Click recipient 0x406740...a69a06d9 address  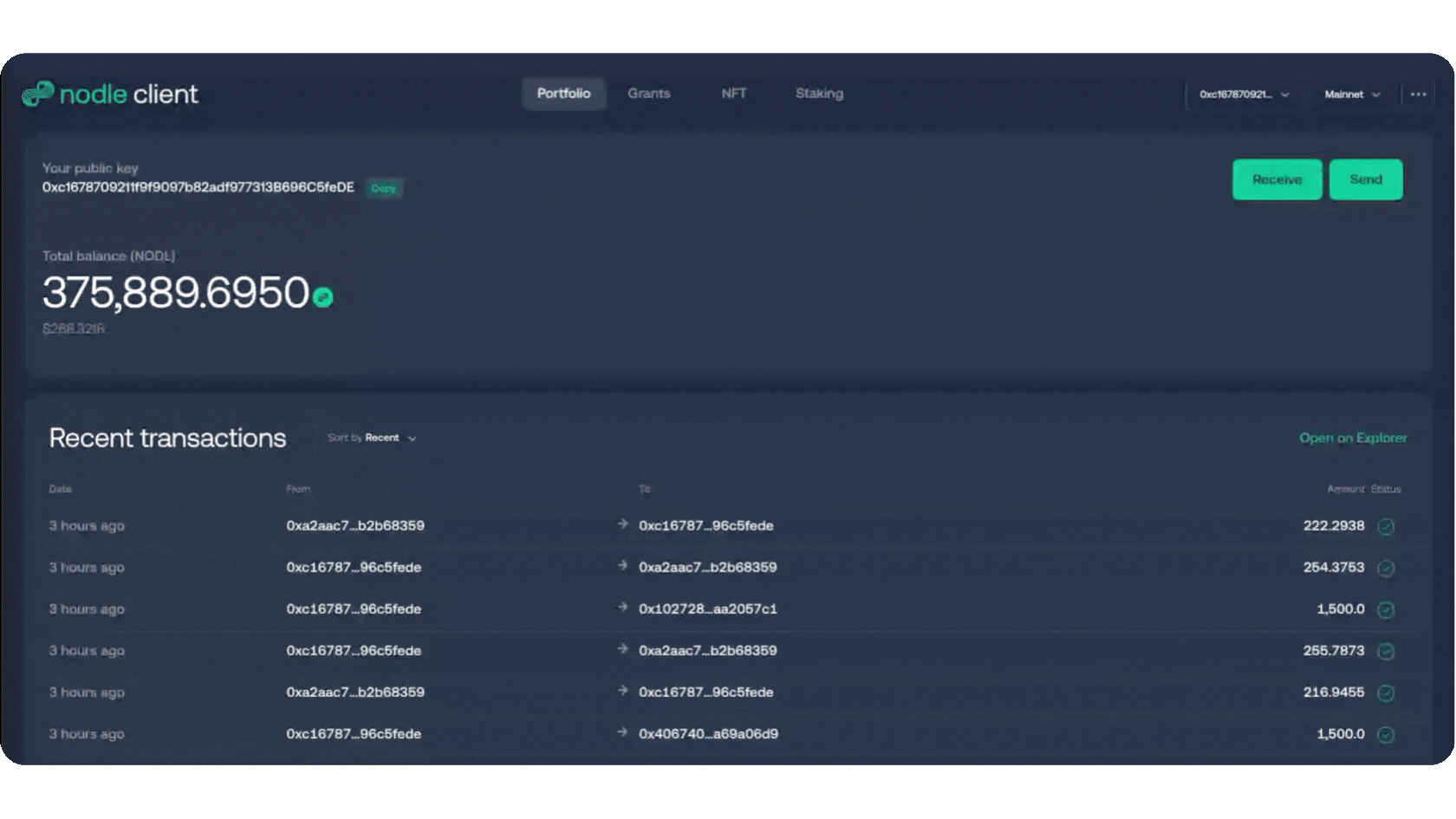(x=708, y=734)
